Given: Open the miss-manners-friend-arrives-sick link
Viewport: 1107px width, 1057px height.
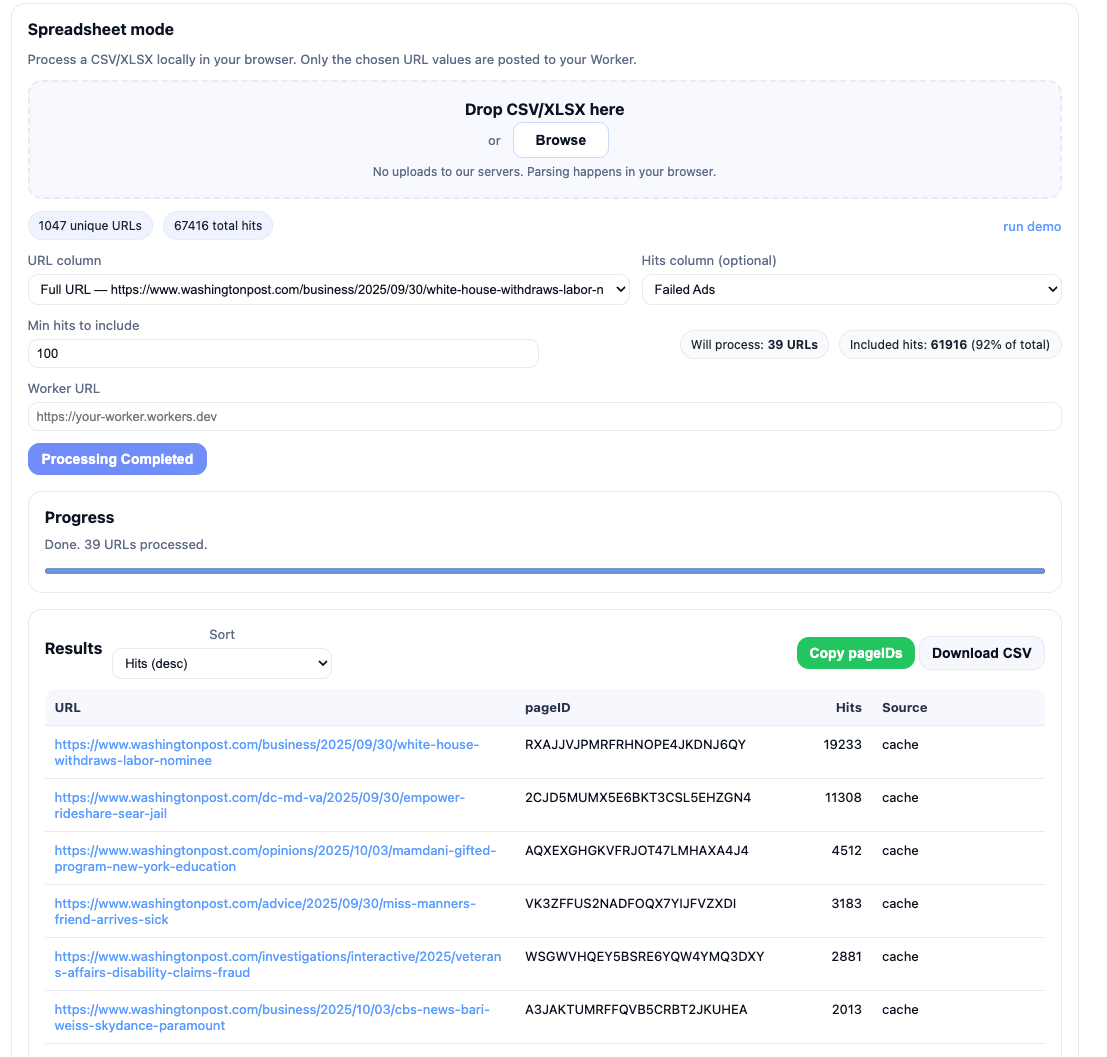Looking at the screenshot, I should pos(264,912).
